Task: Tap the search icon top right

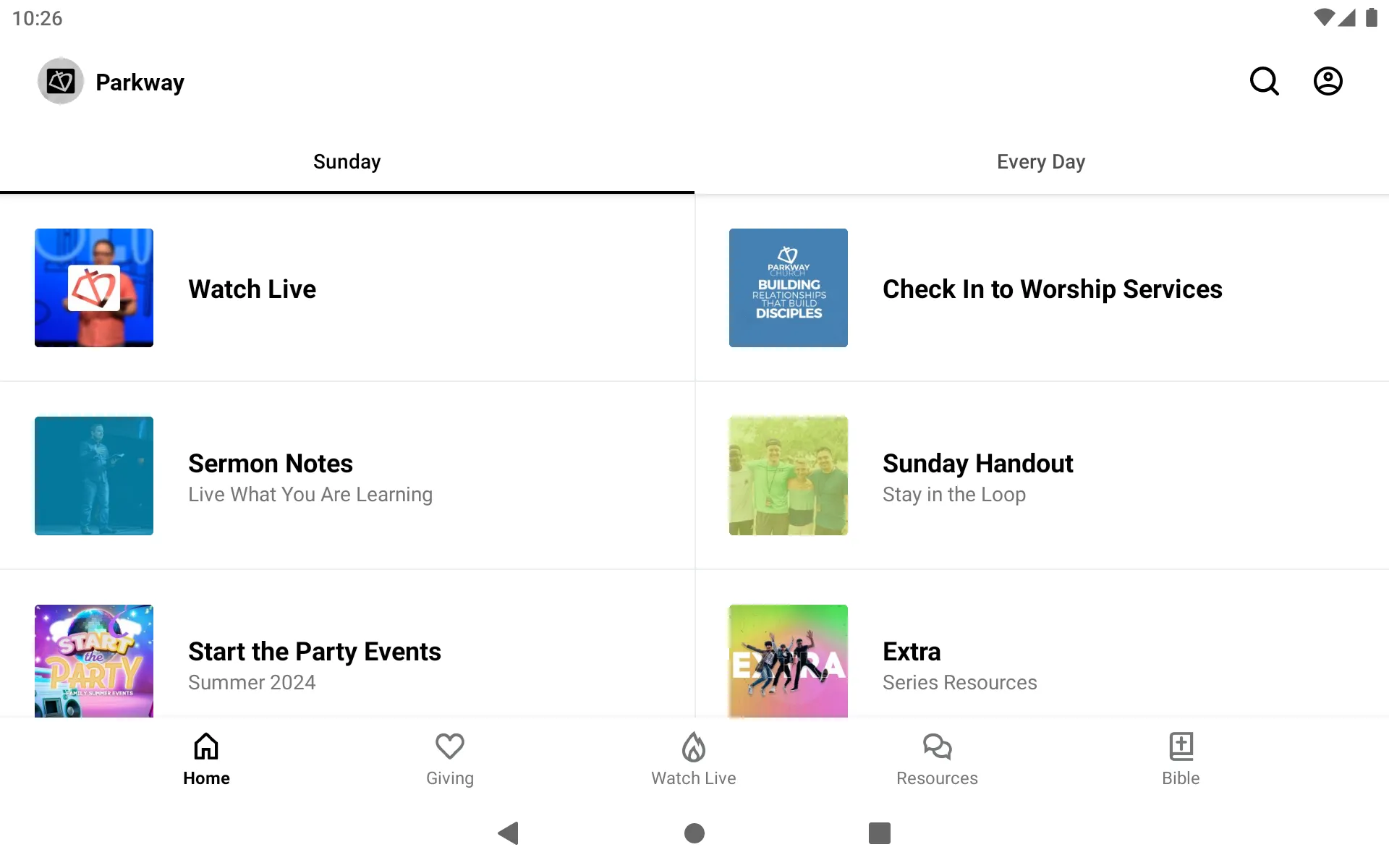Action: tap(1265, 81)
